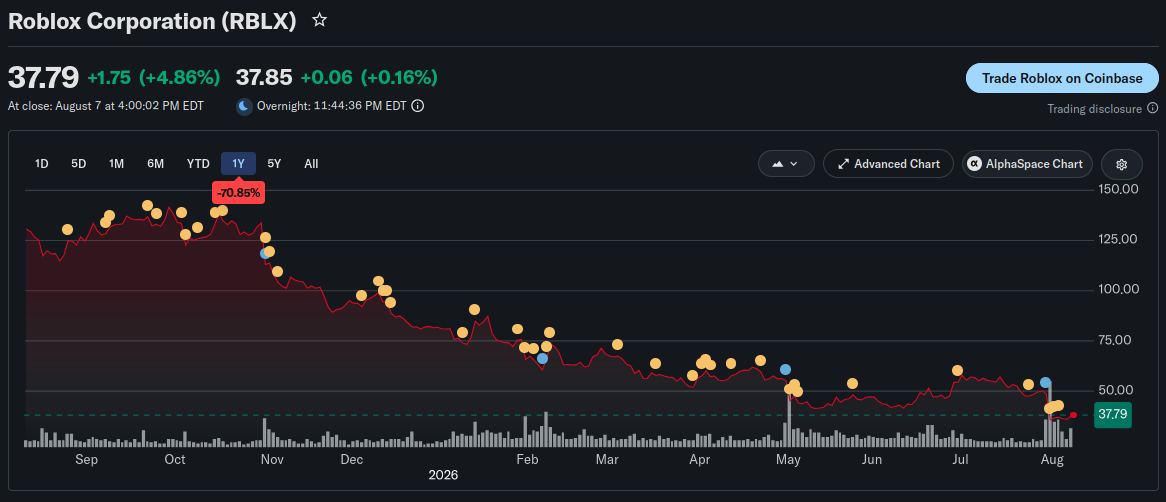Select the 5D time range
Image resolution: width=1166 pixels, height=502 pixels.
79,164
